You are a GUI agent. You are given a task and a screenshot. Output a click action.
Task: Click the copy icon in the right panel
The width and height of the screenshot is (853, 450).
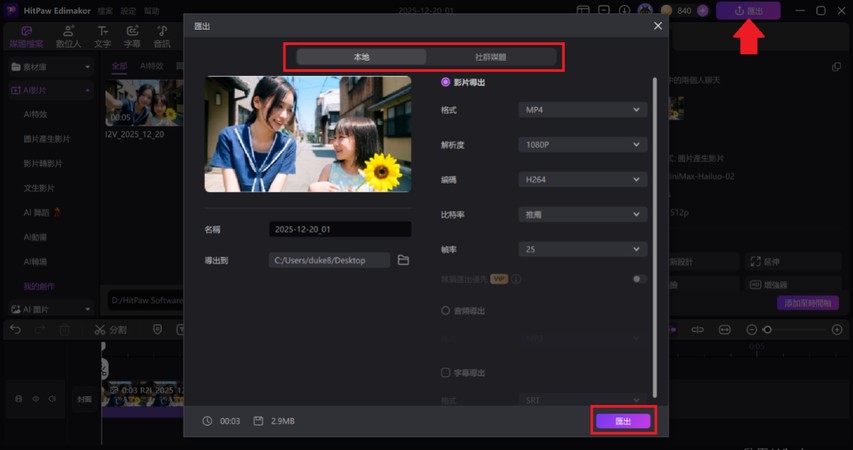click(x=836, y=67)
